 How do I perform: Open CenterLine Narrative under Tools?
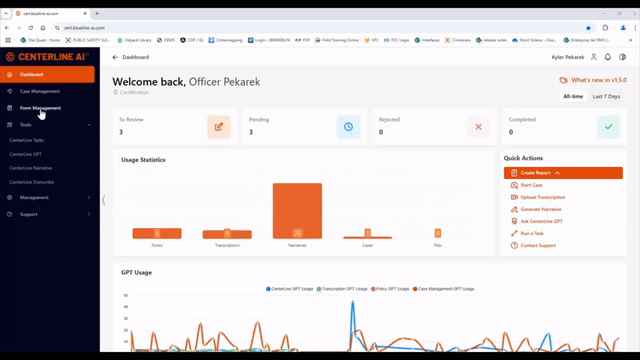coord(31,168)
